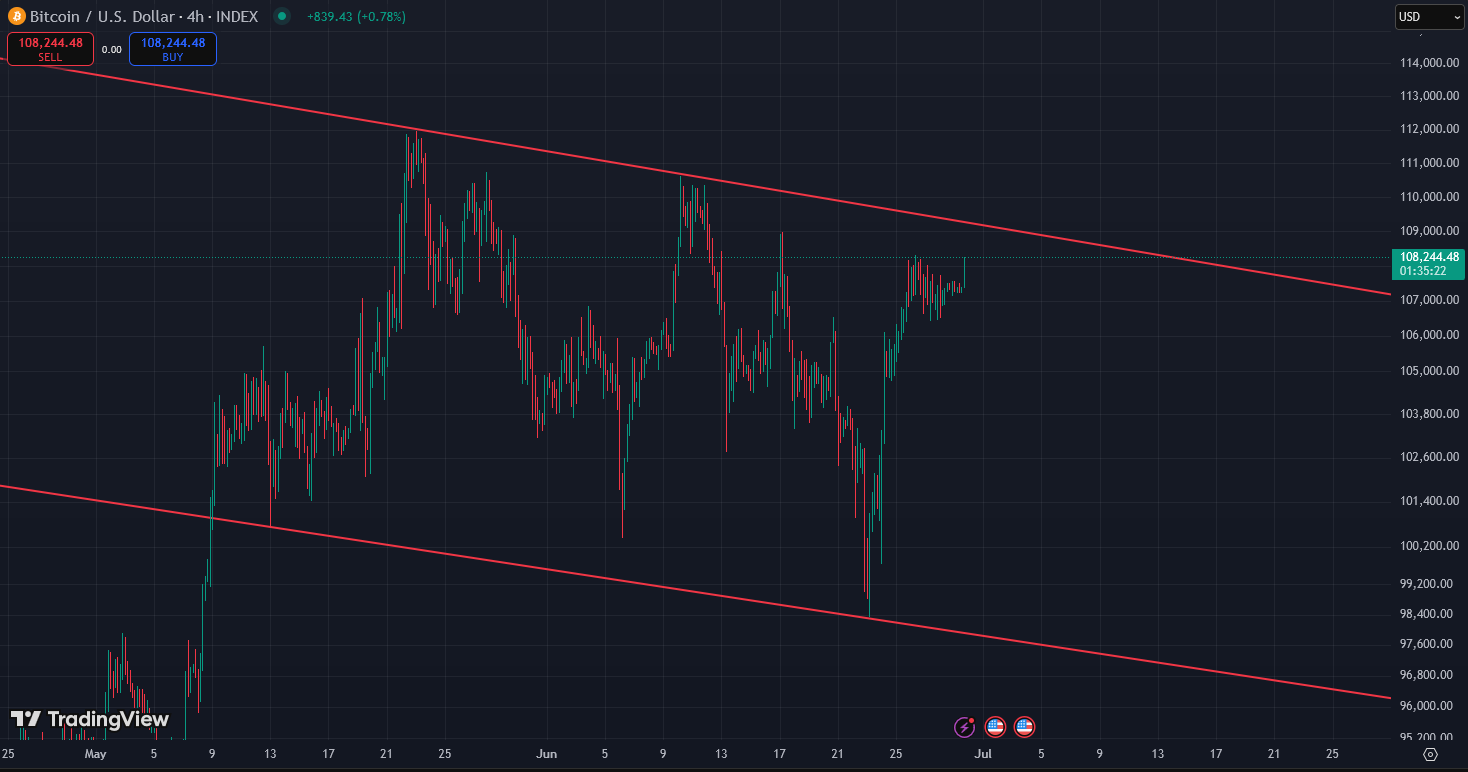Click the first US flag economic event icon

click(x=995, y=727)
